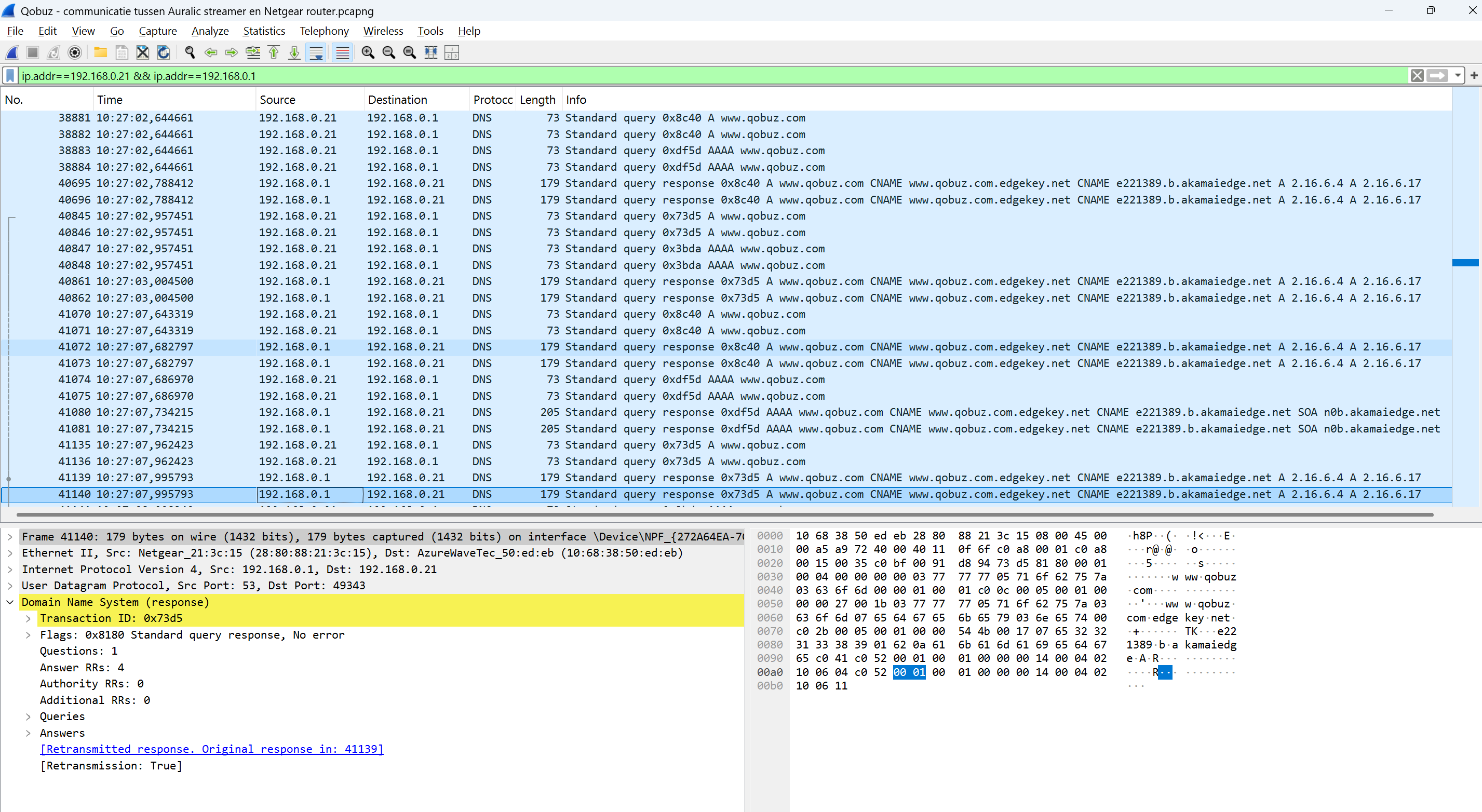Image resolution: width=1482 pixels, height=812 pixels.
Task: Sort packets by the Info column
Action: point(1006,100)
